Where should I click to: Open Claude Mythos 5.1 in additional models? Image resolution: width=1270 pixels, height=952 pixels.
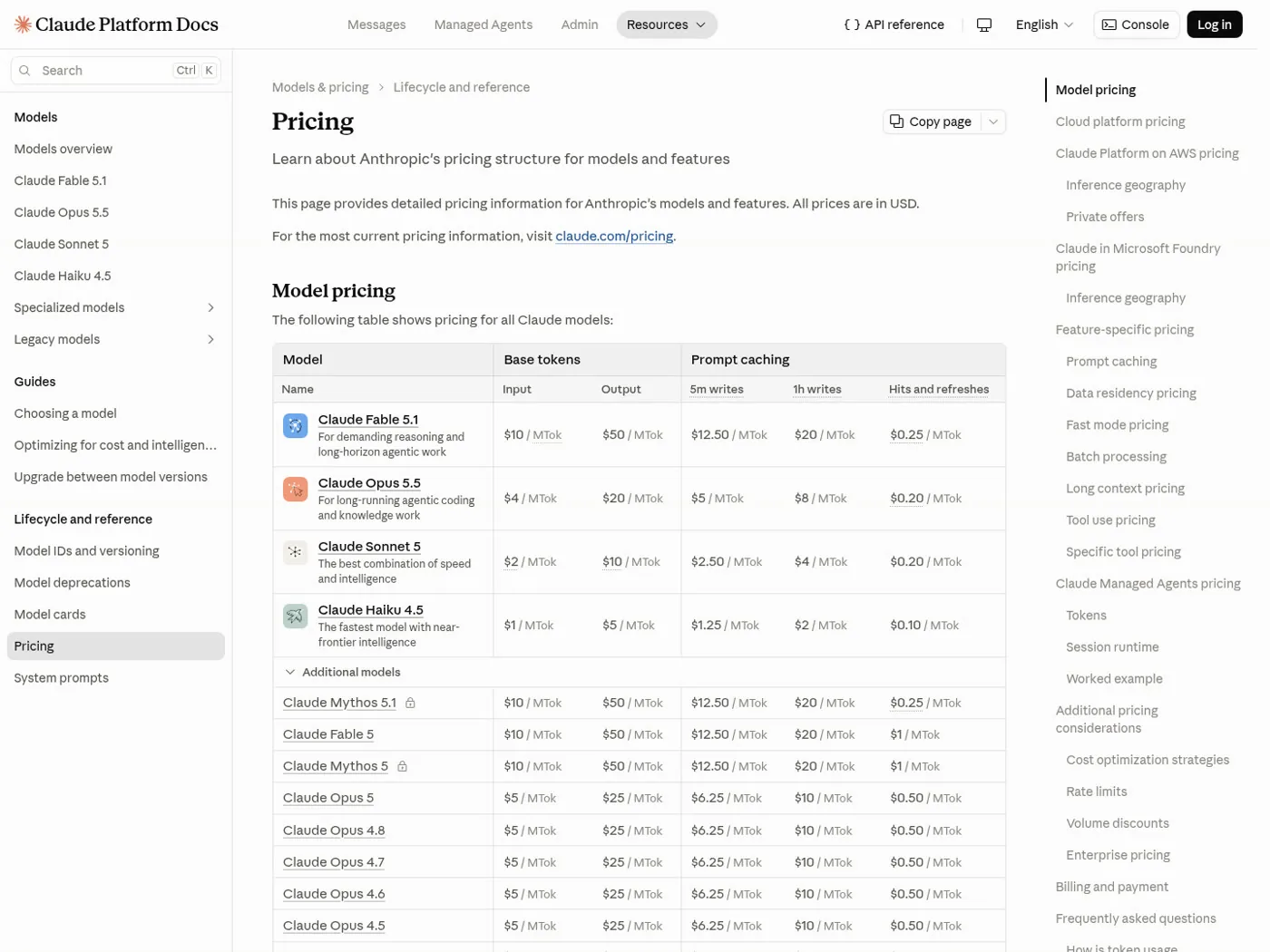[339, 703]
